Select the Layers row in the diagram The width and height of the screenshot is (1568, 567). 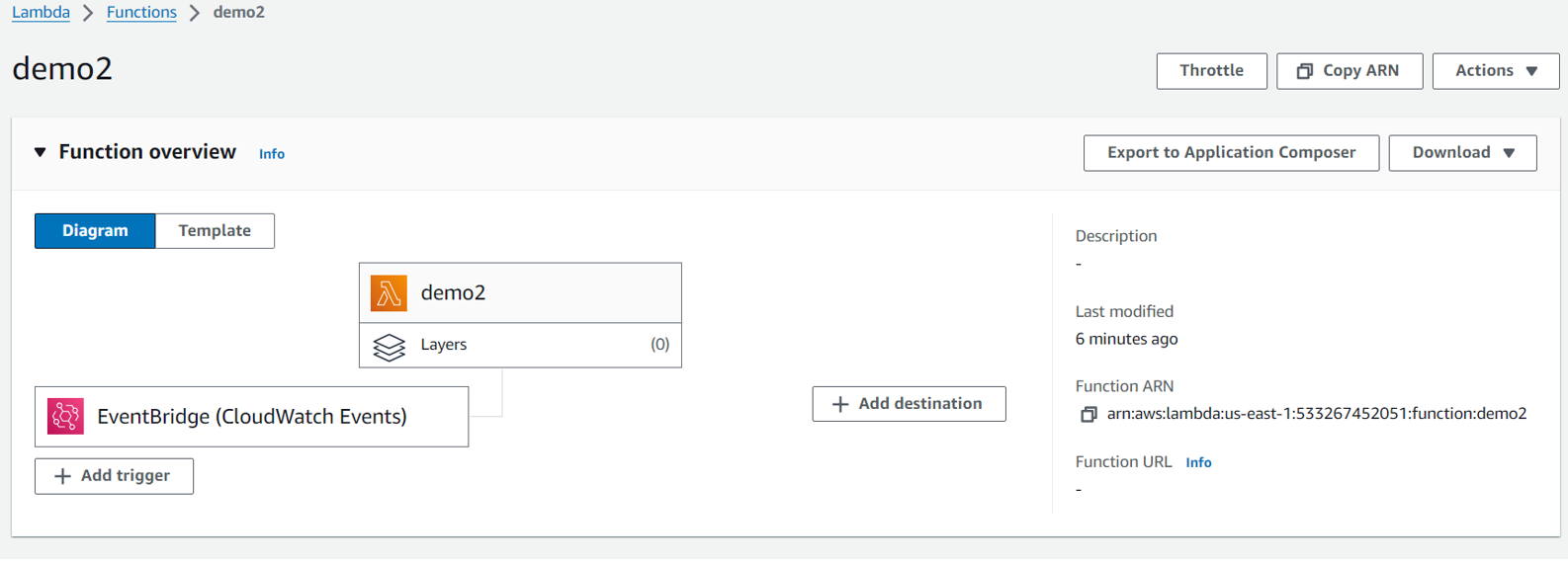tap(520, 345)
